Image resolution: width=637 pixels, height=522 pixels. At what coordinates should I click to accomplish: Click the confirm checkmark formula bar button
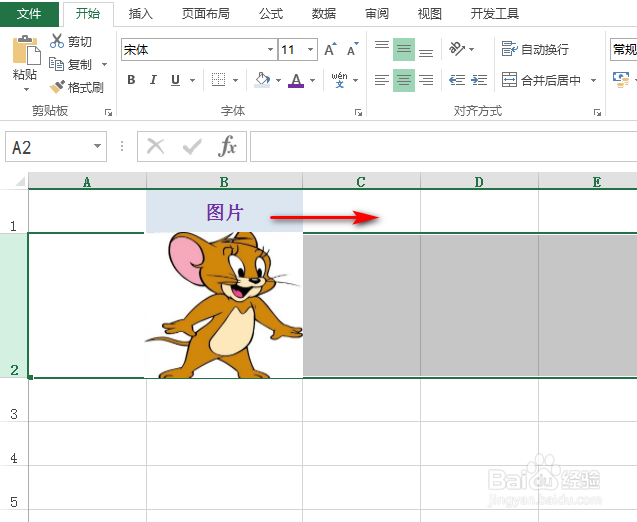point(192,146)
